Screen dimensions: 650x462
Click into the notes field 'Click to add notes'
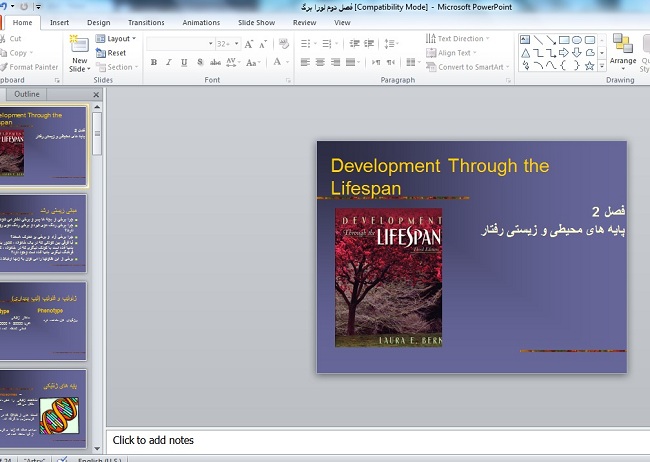coord(378,440)
